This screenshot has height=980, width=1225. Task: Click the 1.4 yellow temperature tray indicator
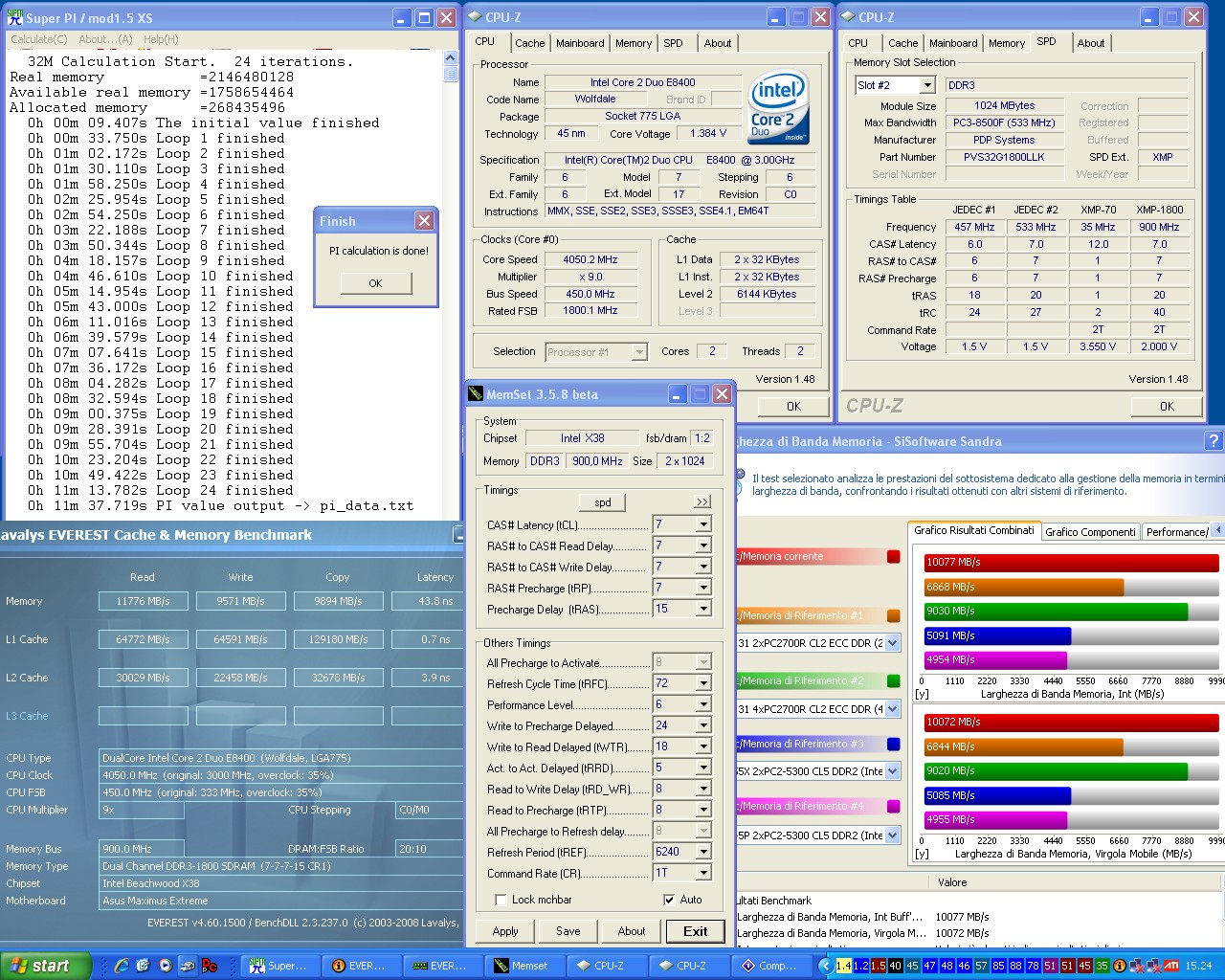(x=843, y=966)
